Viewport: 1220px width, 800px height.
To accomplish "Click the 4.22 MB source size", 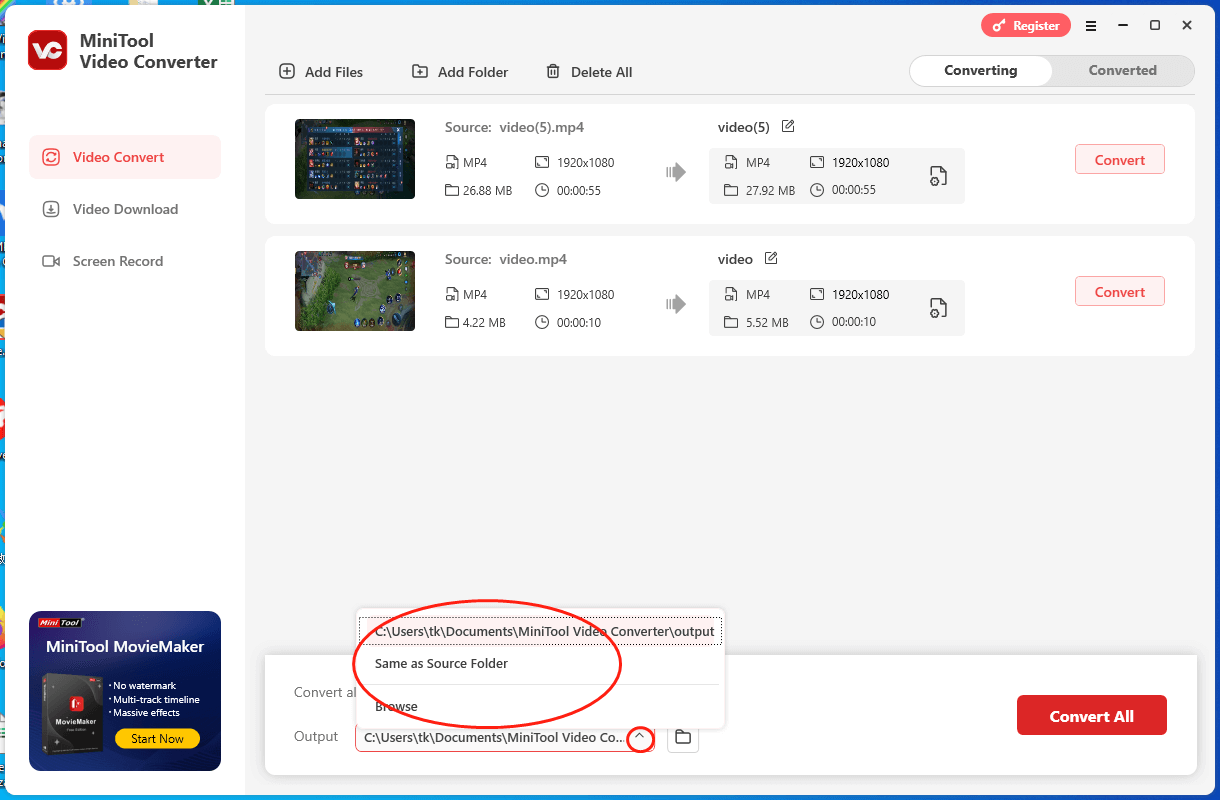I will point(484,323).
